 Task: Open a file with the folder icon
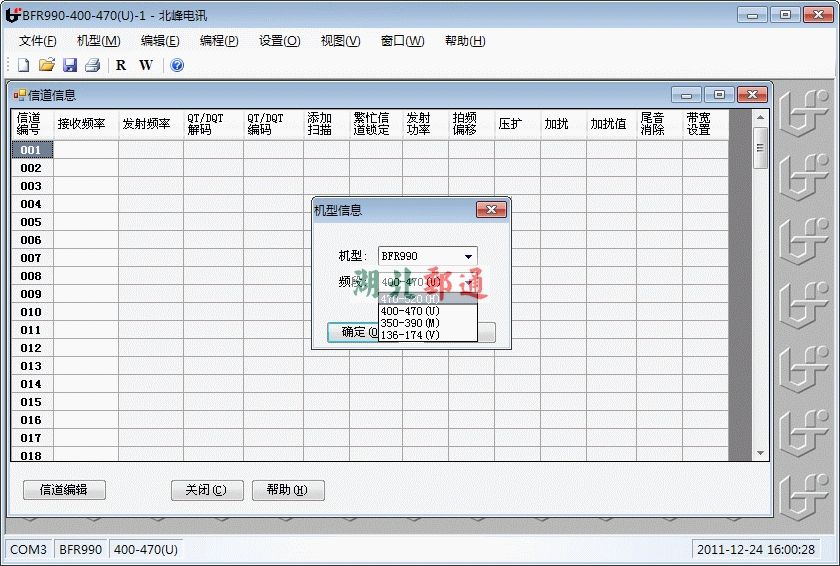(46, 65)
